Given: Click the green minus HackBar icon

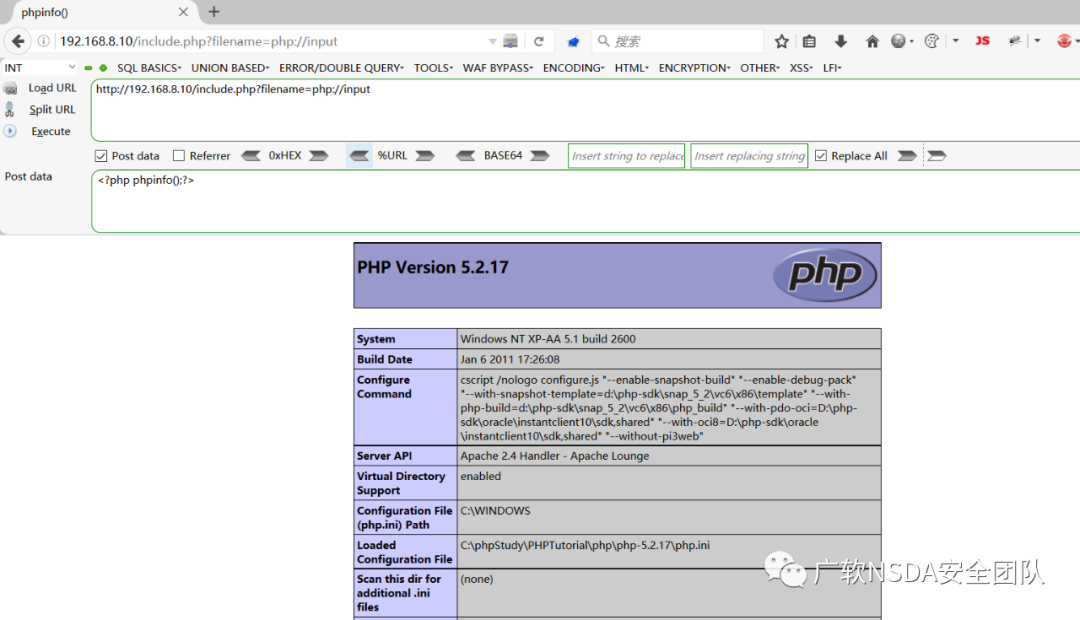Looking at the screenshot, I should [x=88, y=68].
